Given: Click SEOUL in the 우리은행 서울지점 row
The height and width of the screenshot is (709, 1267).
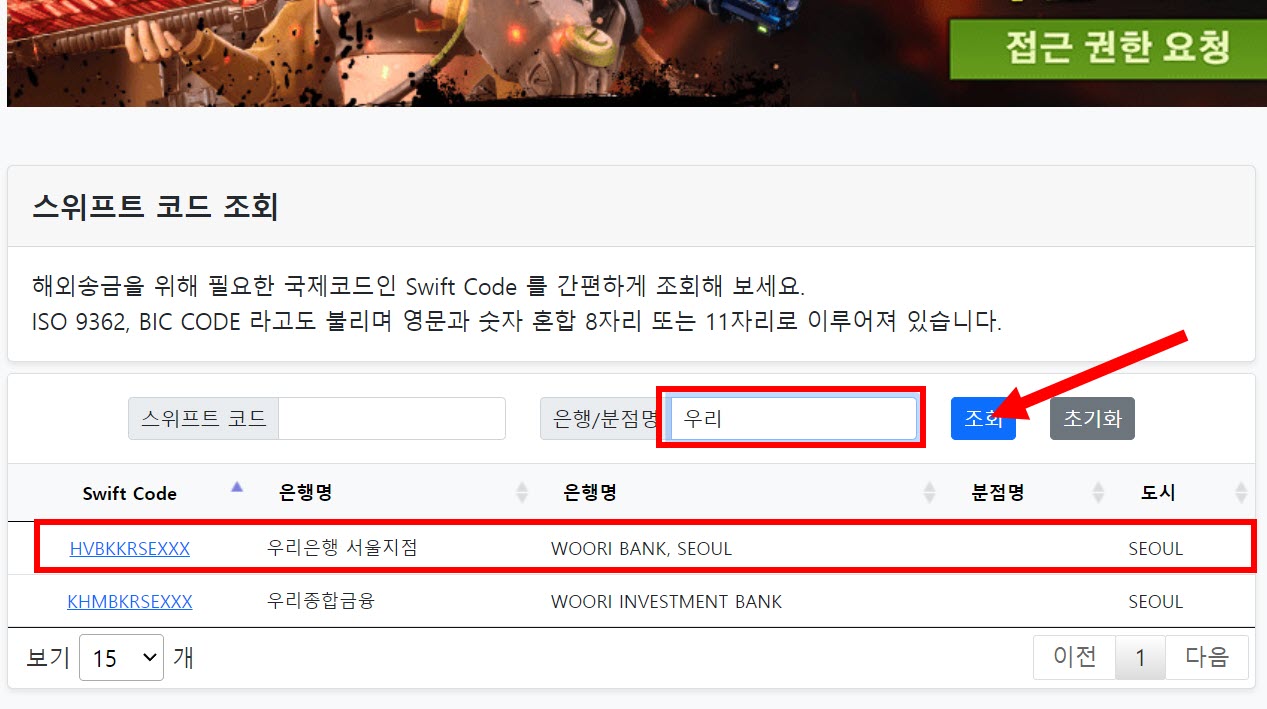Looking at the screenshot, I should (1155, 549).
